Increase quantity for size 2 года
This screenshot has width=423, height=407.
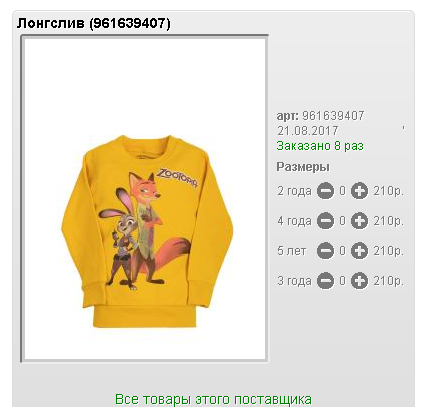[x=359, y=191]
